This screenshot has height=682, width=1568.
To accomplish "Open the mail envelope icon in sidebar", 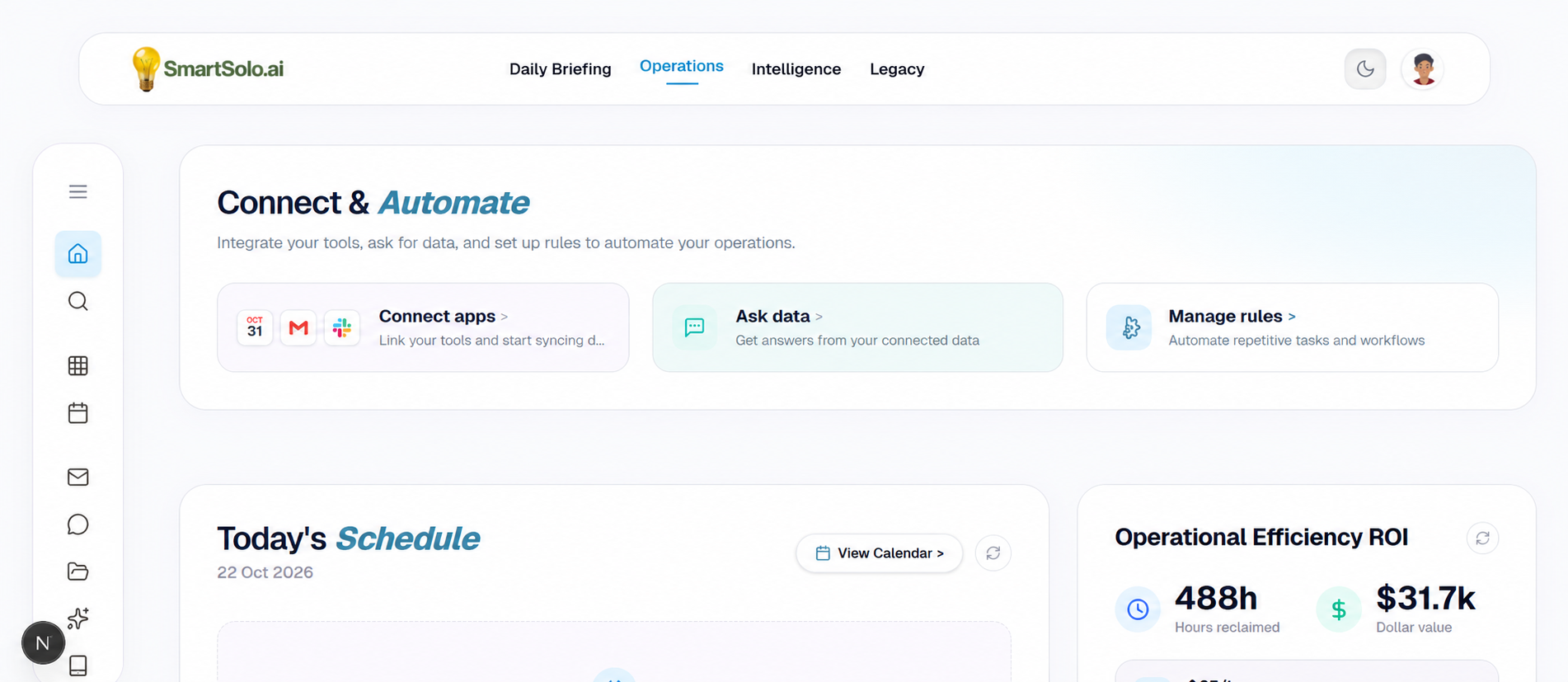I will click(x=77, y=477).
